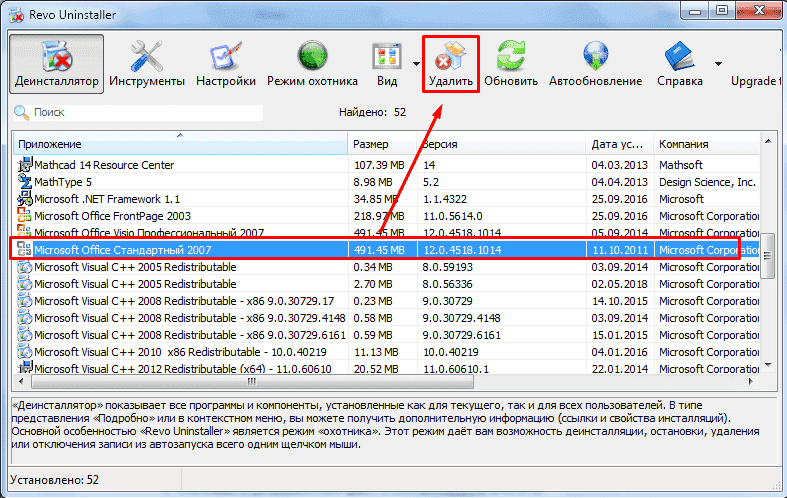Minimize the Revo Uninstaller window
Image resolution: width=787 pixels, height=498 pixels.
695,11
